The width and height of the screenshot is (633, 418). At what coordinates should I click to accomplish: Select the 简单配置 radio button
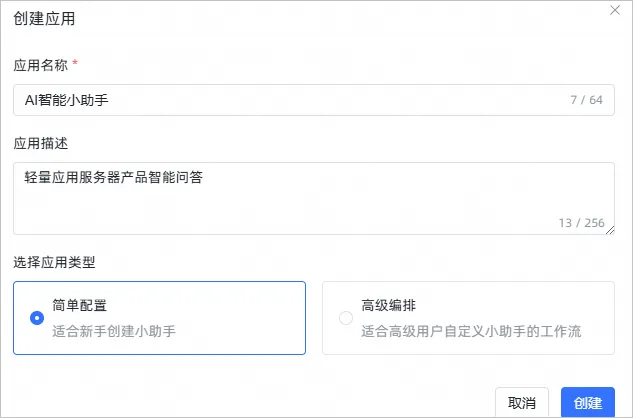[37, 318]
